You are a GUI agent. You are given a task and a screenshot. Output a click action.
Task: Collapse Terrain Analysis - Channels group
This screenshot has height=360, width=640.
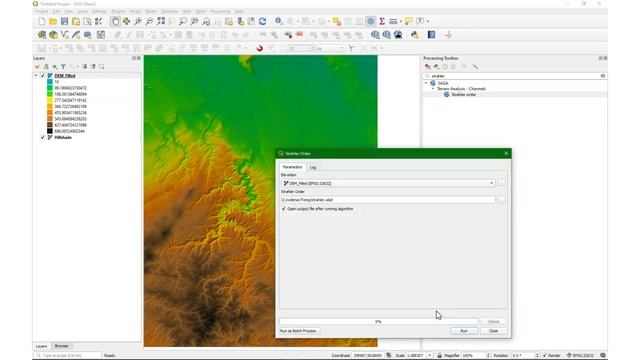tap(433, 89)
